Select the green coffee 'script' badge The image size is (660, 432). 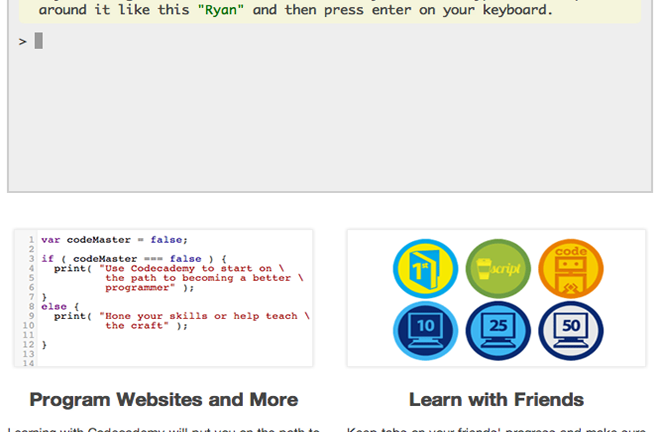pos(498,270)
